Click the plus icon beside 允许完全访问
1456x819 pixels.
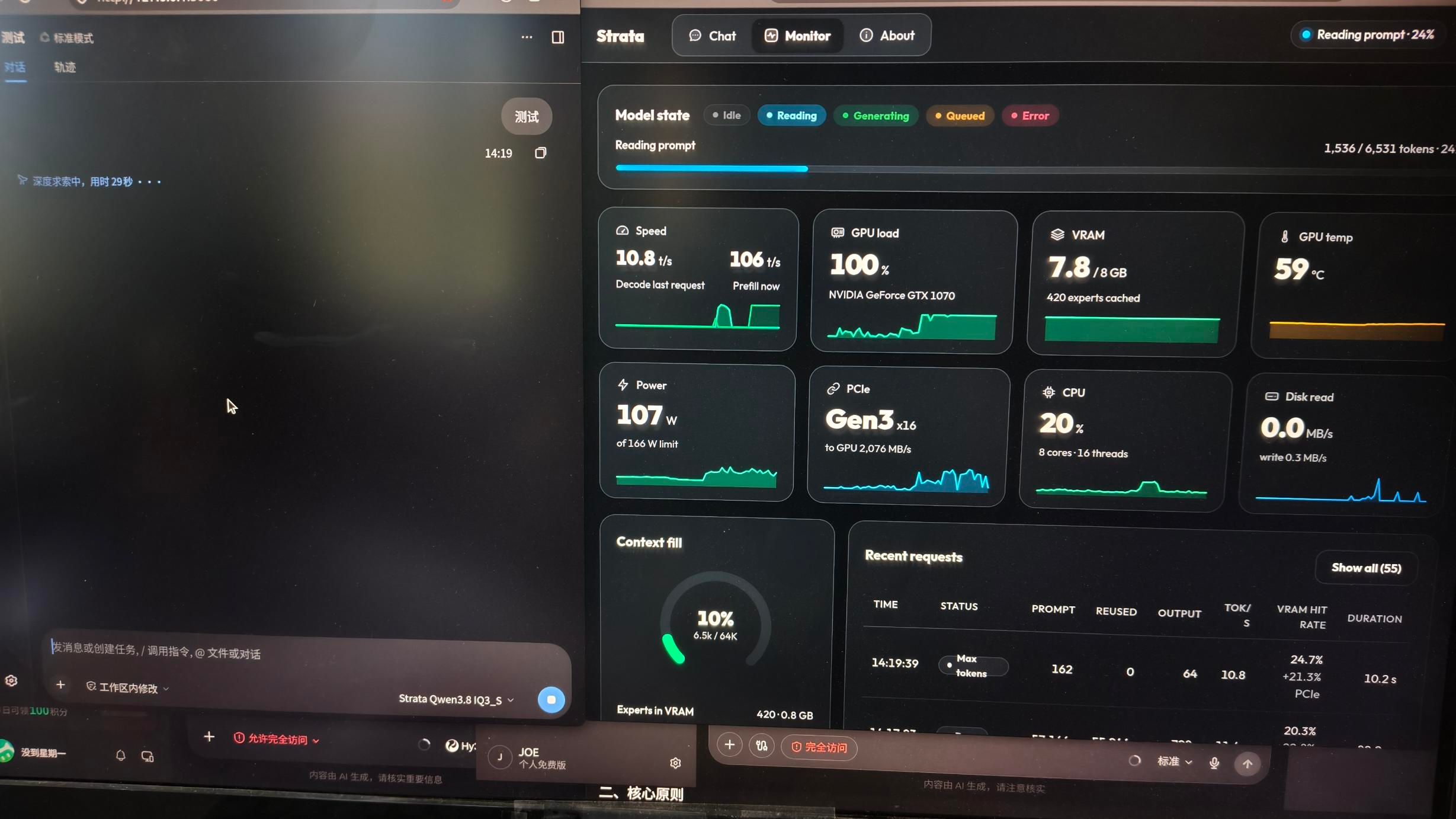tap(209, 737)
